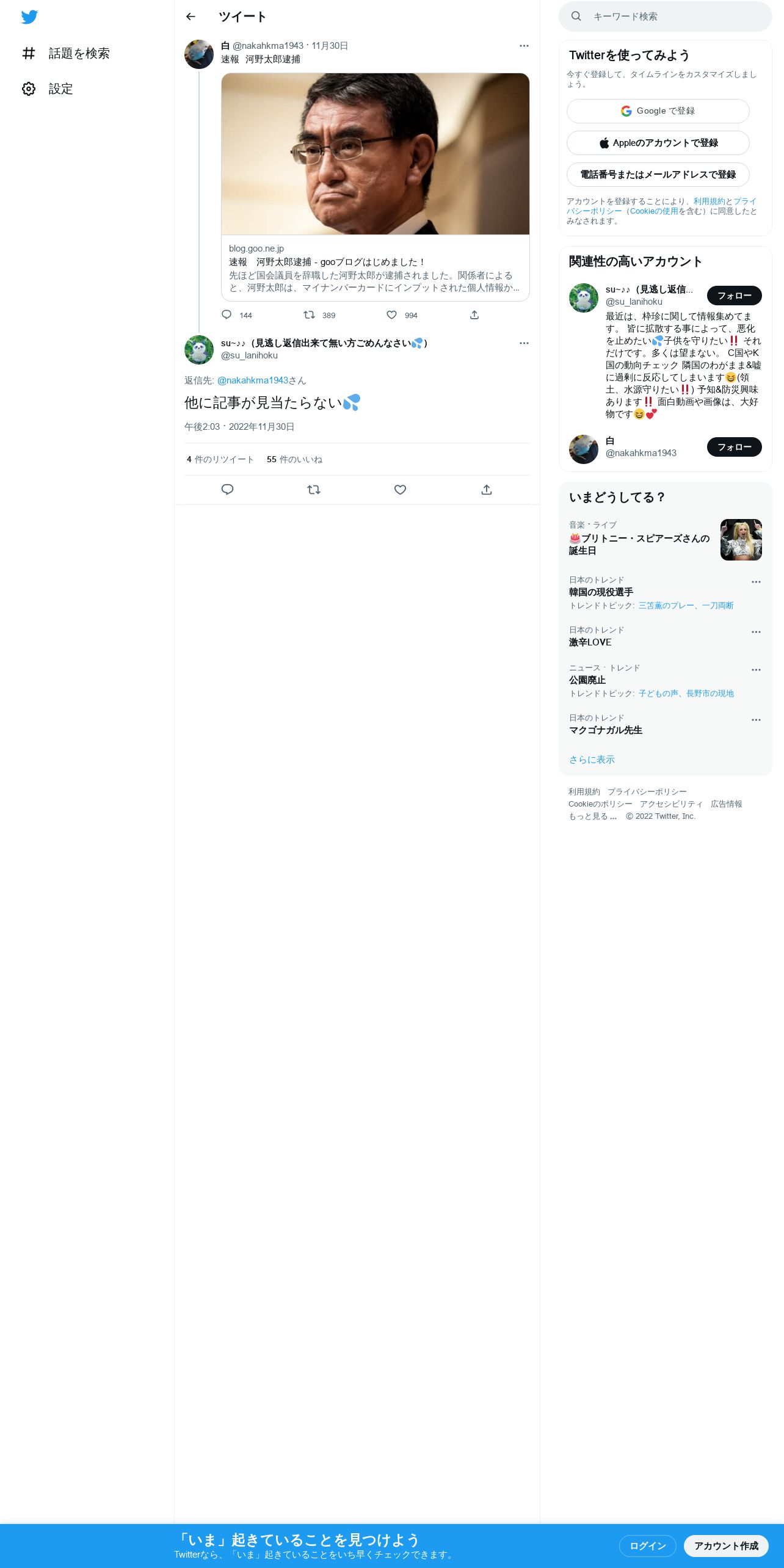Follow the @nakahkma1943 account
Screen dimensions: 784x1568
[x=734, y=447]
